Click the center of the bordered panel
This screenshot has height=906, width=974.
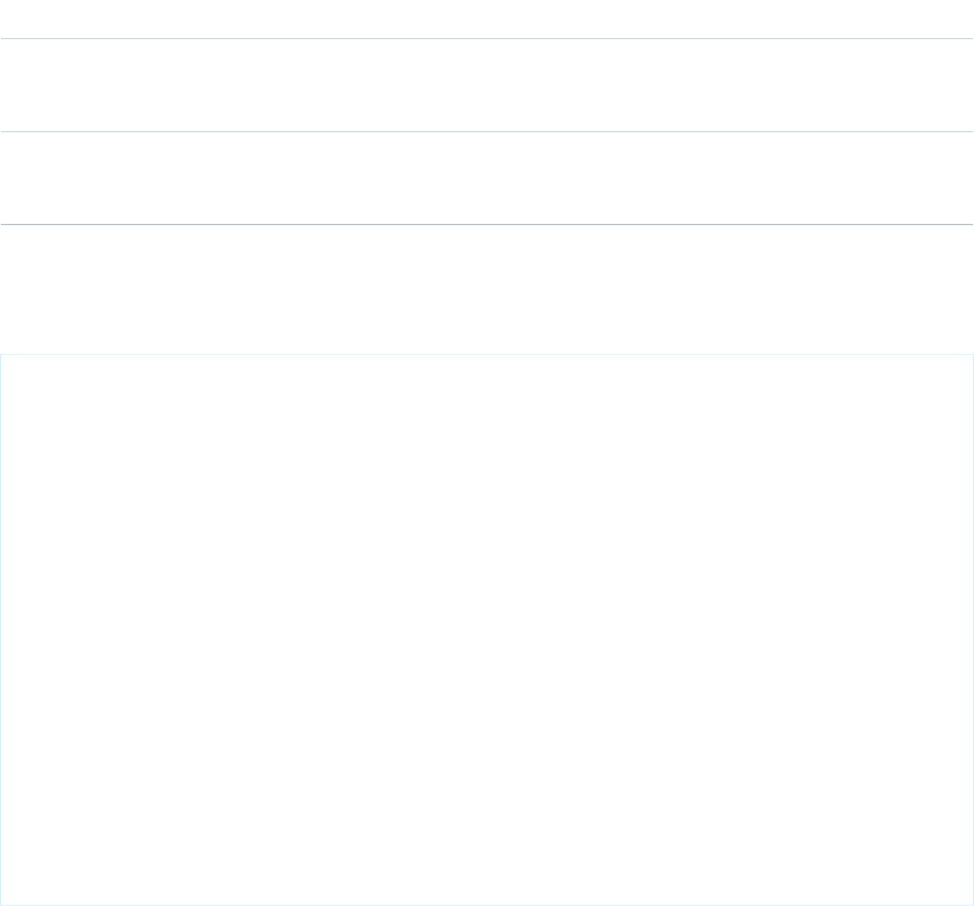coord(487,630)
